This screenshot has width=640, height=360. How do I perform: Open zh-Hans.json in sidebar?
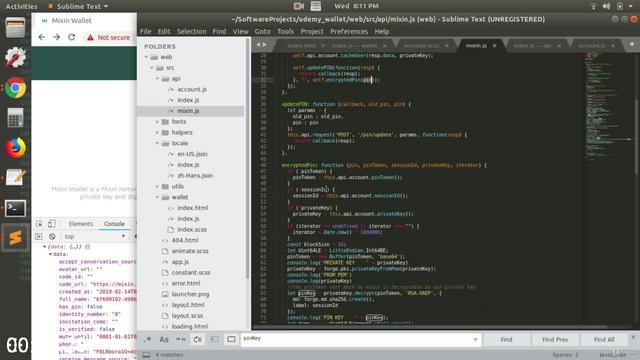(195, 176)
